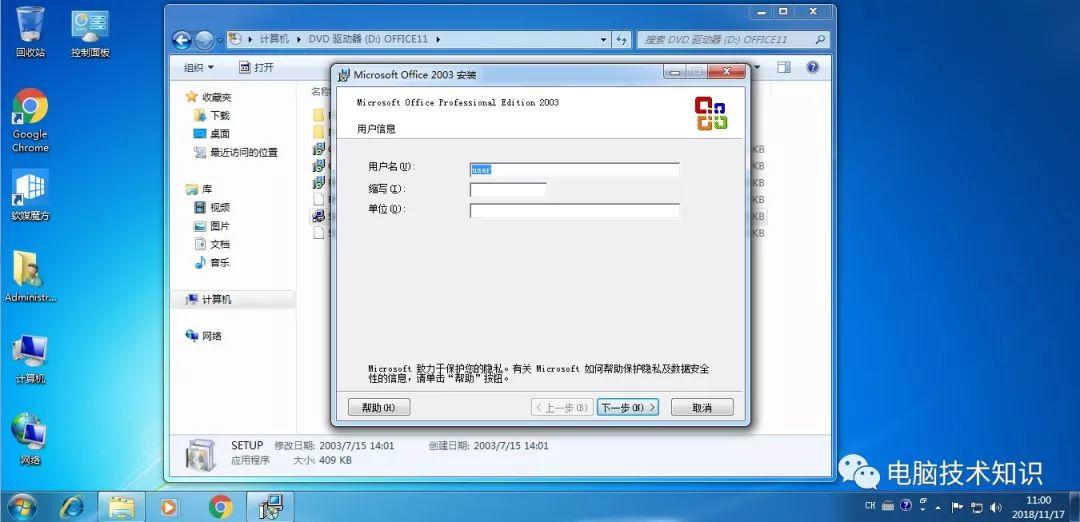This screenshot has width=1080, height=522.
Task: Select the Administrator folder desktop icon
Action: (30, 277)
